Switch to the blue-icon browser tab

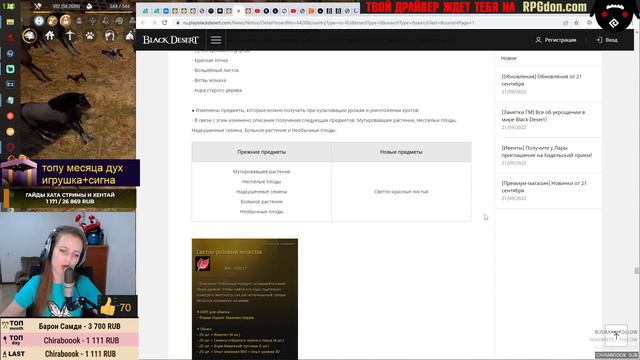pyautogui.click(x=166, y=11)
